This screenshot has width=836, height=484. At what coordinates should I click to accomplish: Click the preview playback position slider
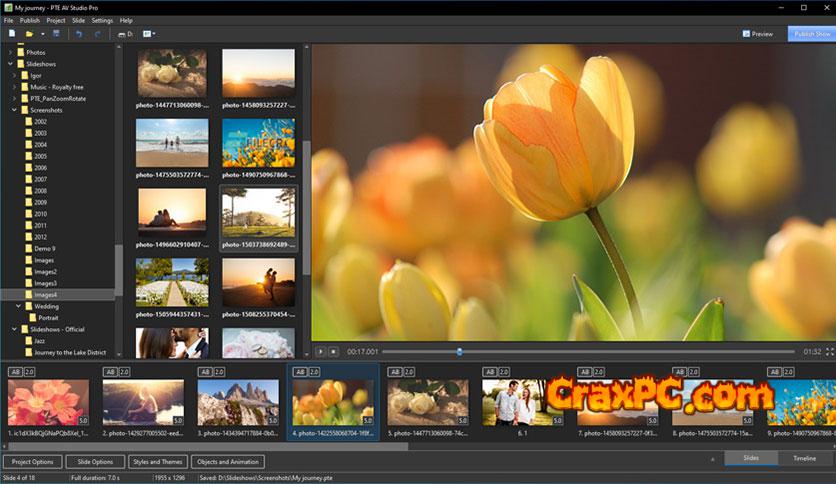(x=459, y=352)
